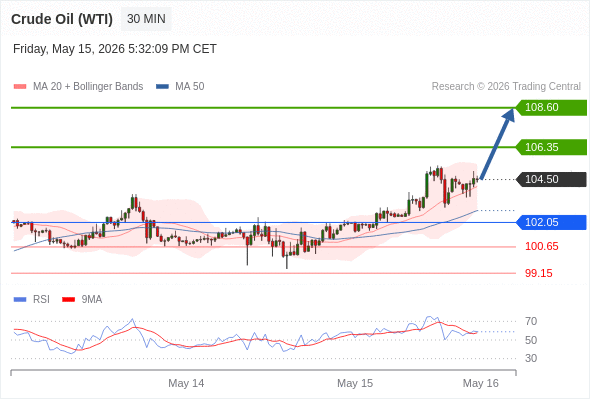Click the May 16 date axis label
Screen dimensions: 590x400
coord(481,383)
